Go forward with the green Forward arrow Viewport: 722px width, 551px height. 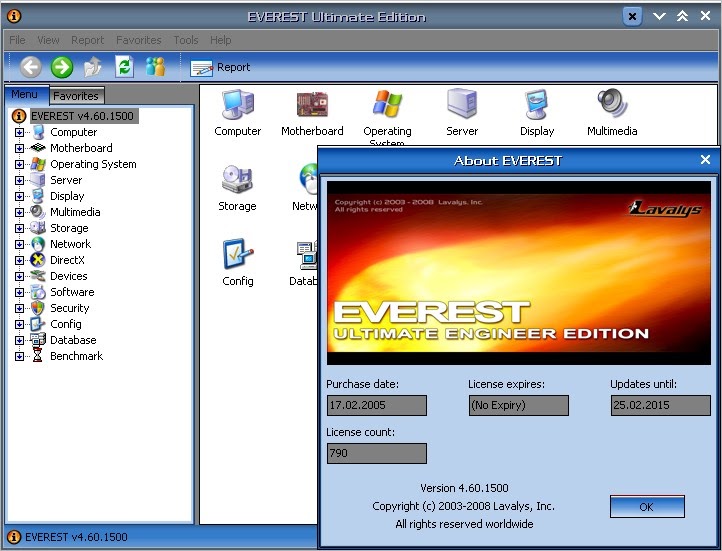click(62, 67)
